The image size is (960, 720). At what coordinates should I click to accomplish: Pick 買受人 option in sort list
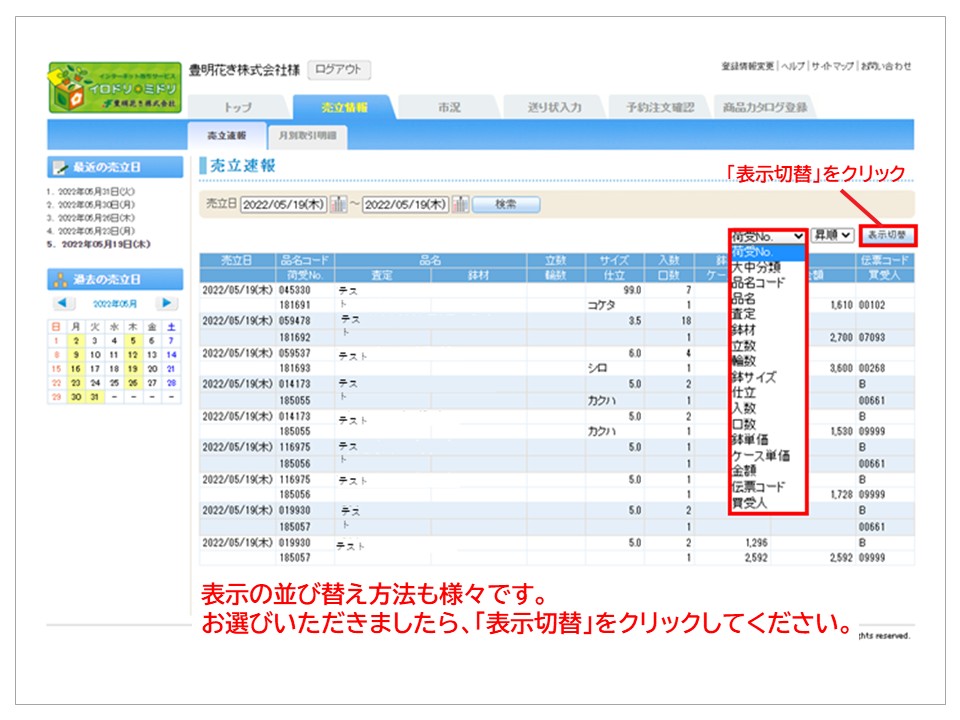pyautogui.click(x=749, y=503)
